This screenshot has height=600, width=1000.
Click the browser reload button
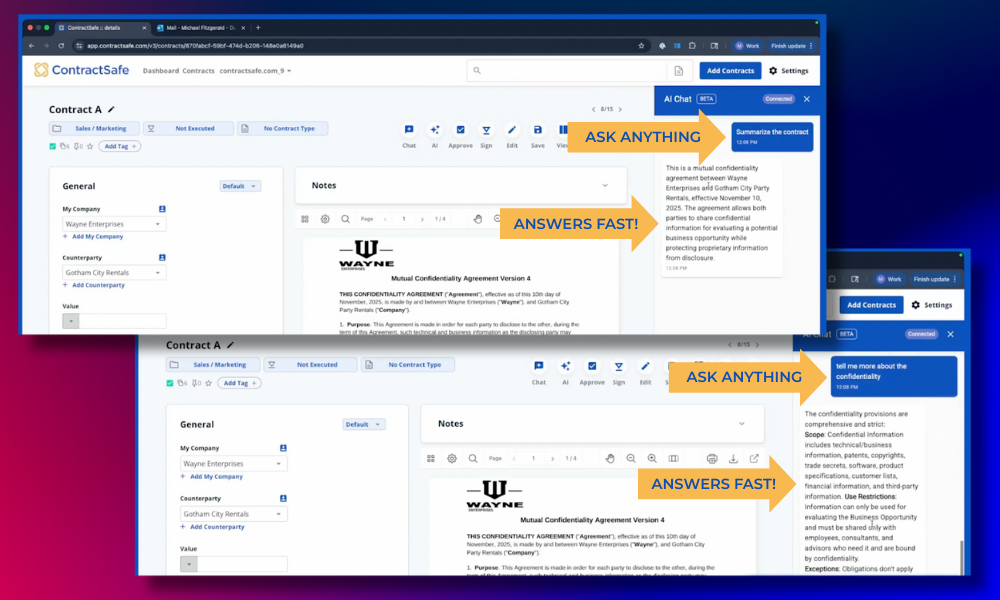61,46
